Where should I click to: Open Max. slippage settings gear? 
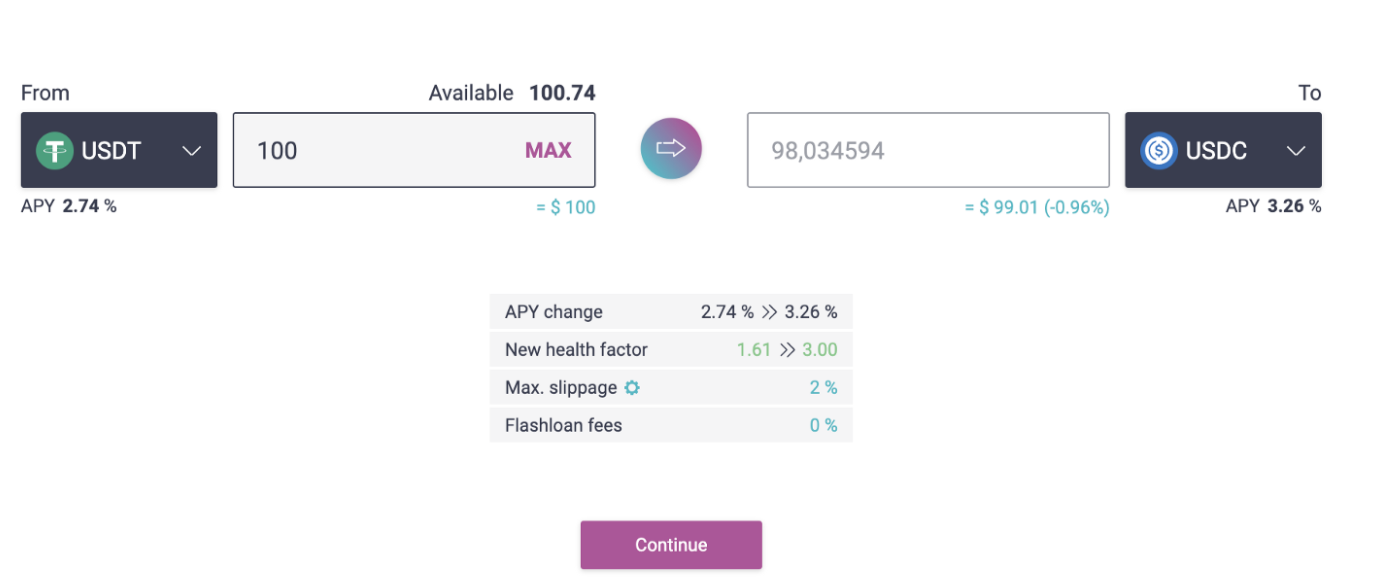[x=632, y=387]
